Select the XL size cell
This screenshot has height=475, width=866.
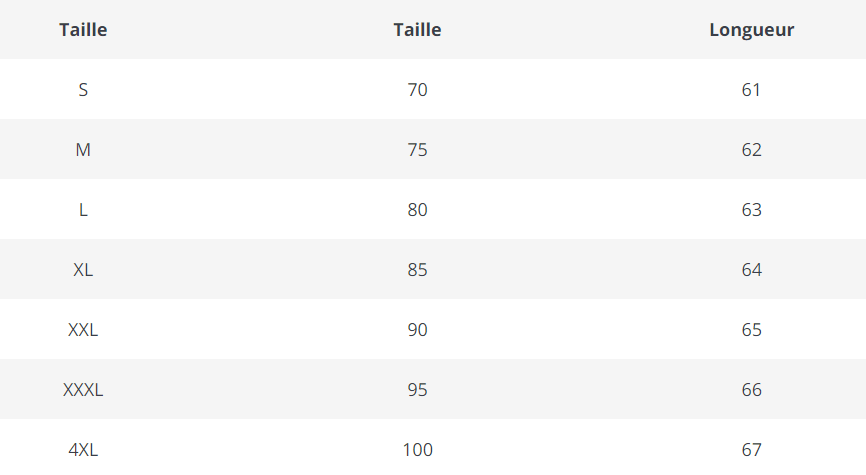(83, 270)
